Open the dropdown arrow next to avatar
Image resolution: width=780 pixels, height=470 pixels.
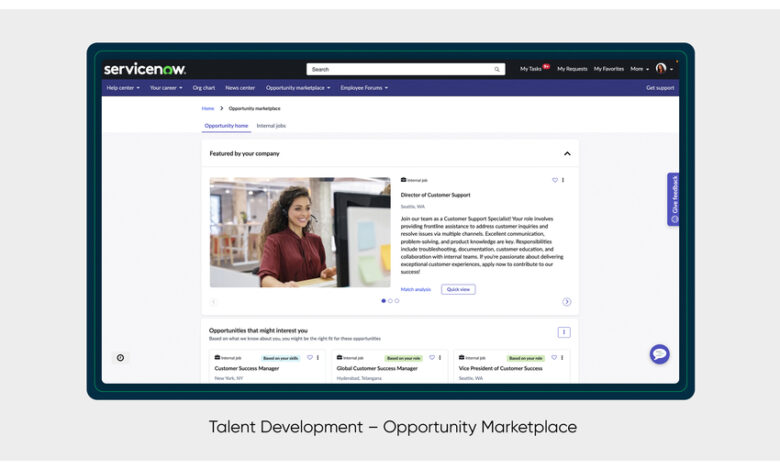(x=672, y=69)
